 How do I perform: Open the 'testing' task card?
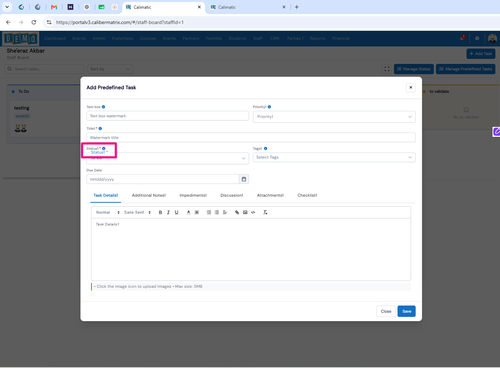44,119
